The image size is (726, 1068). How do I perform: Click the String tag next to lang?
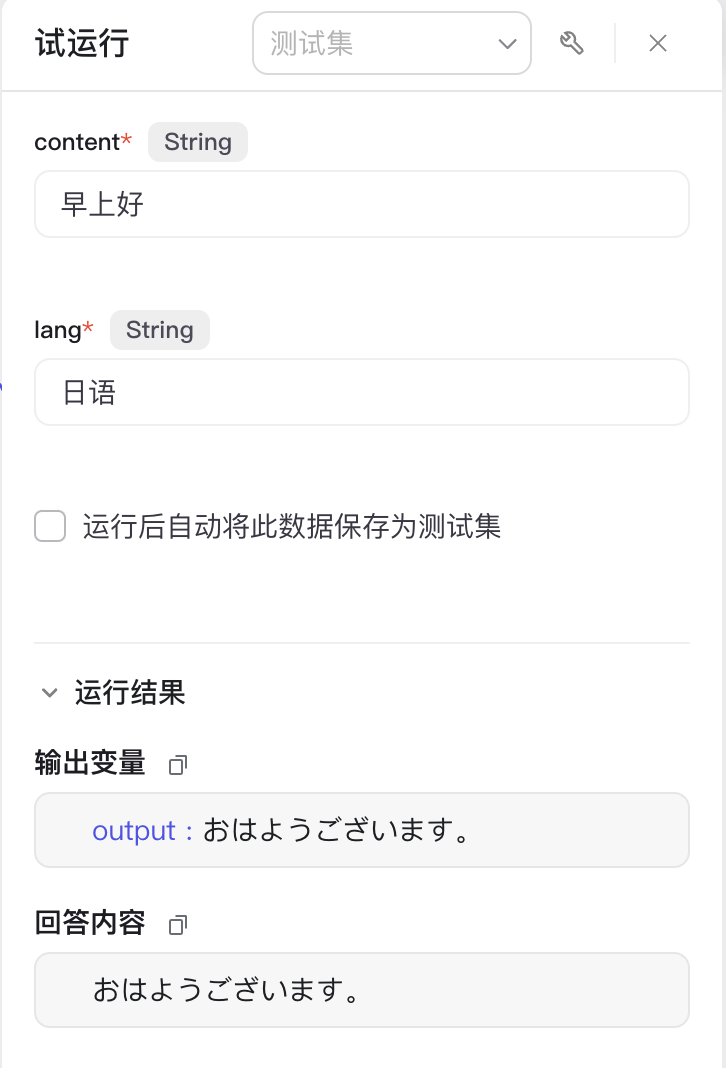(159, 330)
